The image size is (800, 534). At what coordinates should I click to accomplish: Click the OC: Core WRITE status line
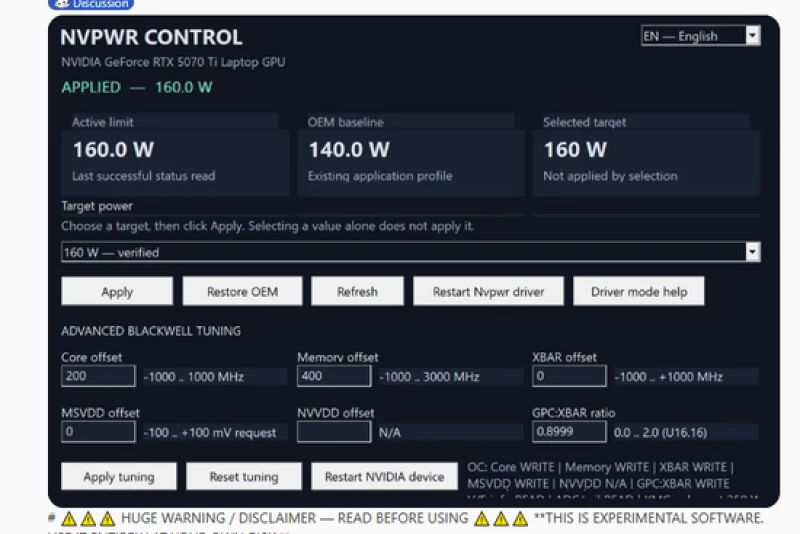(600, 467)
